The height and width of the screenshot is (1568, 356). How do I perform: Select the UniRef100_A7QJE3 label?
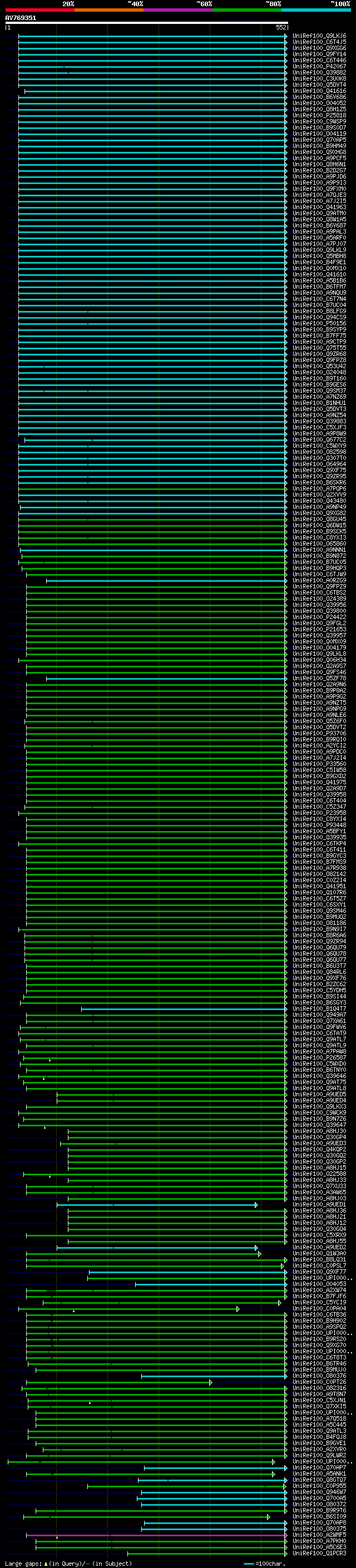(x=319, y=195)
